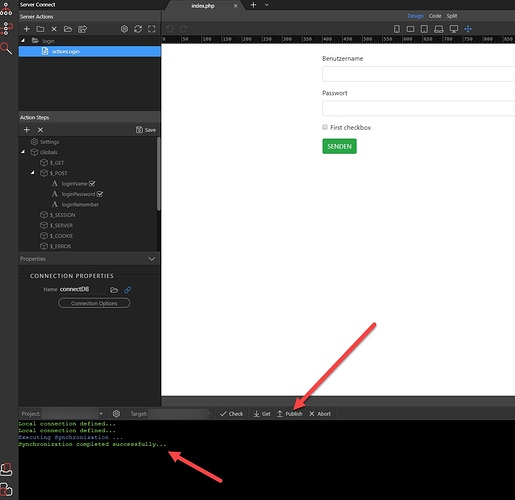Click the Benutzername input field
The height and width of the screenshot is (500, 515).
[x=418, y=74]
